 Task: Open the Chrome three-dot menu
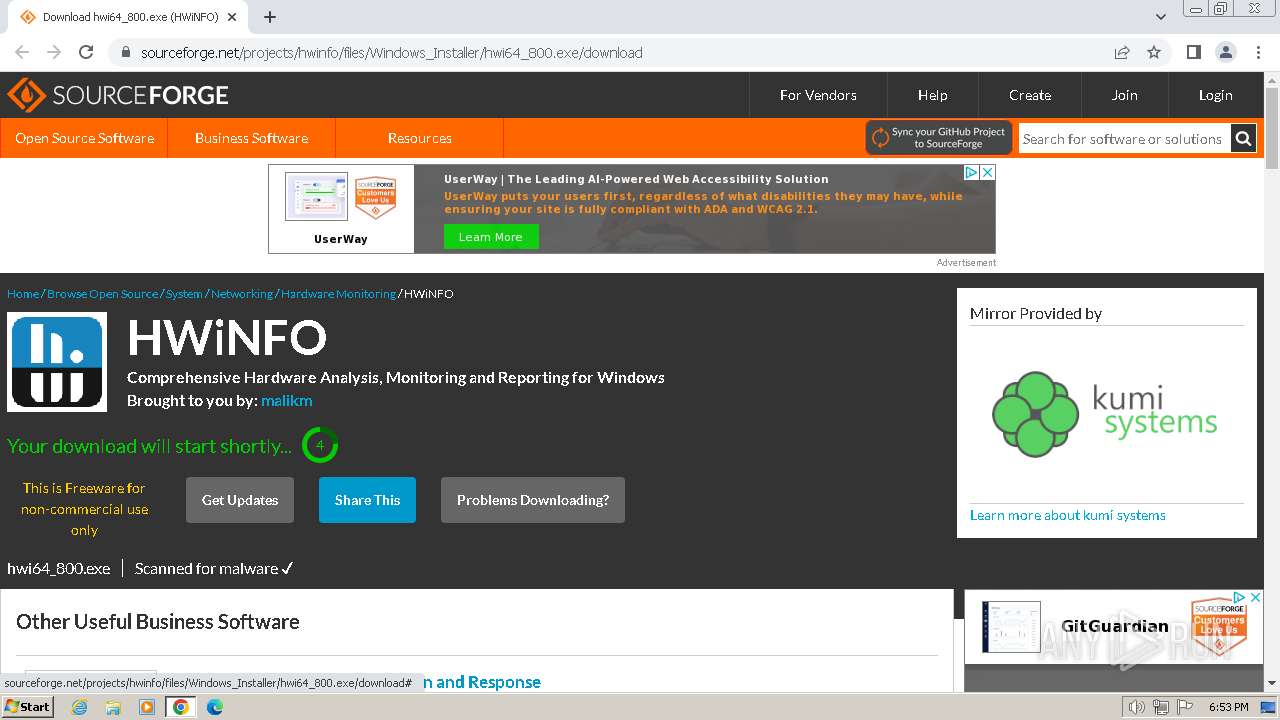[x=1258, y=52]
